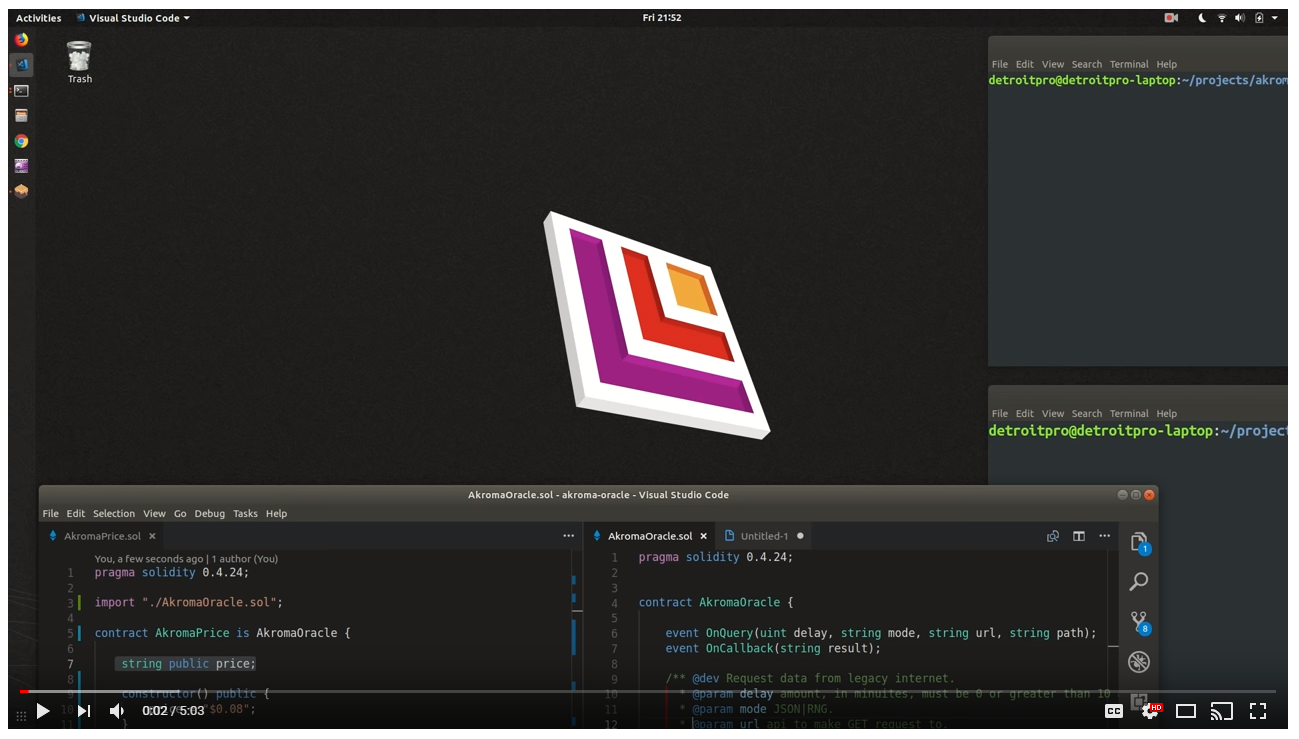
Task: Open the Explorer icon in VS Code activity bar
Action: click(1139, 543)
